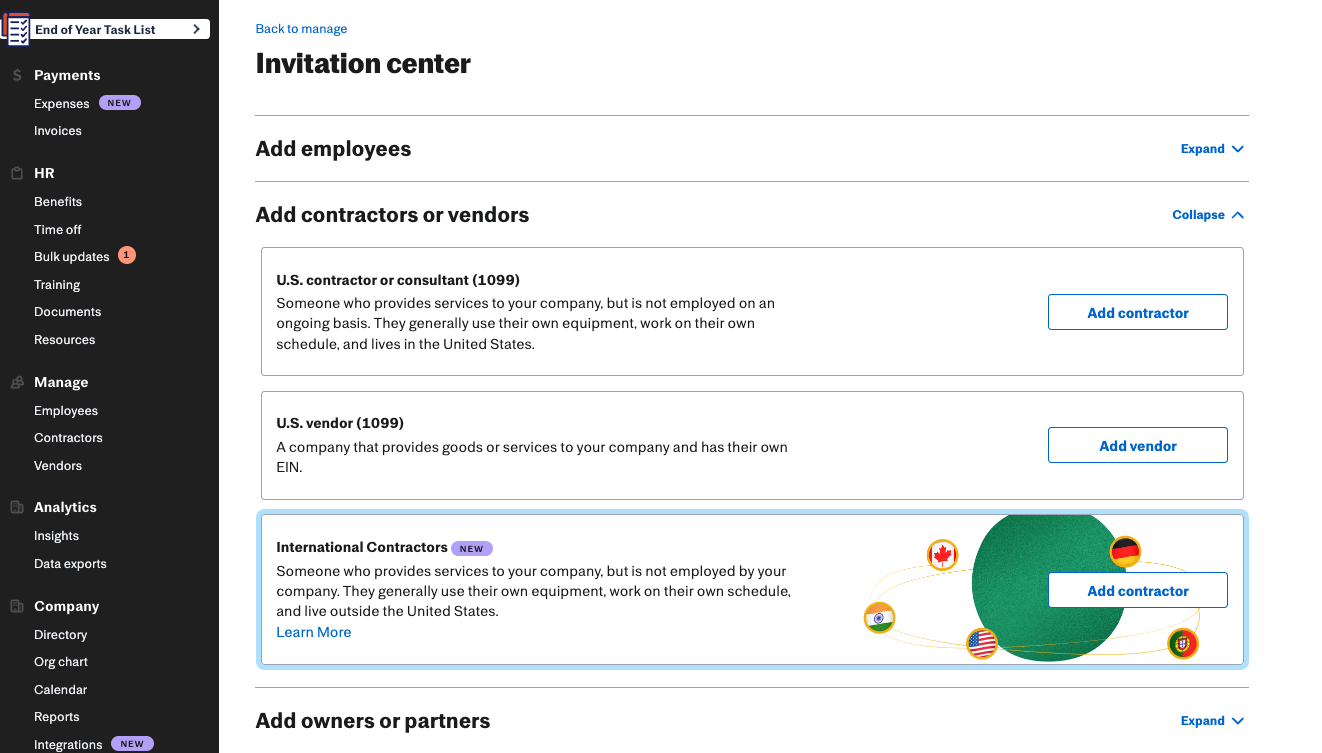Click the Germany flag icon

click(1125, 551)
